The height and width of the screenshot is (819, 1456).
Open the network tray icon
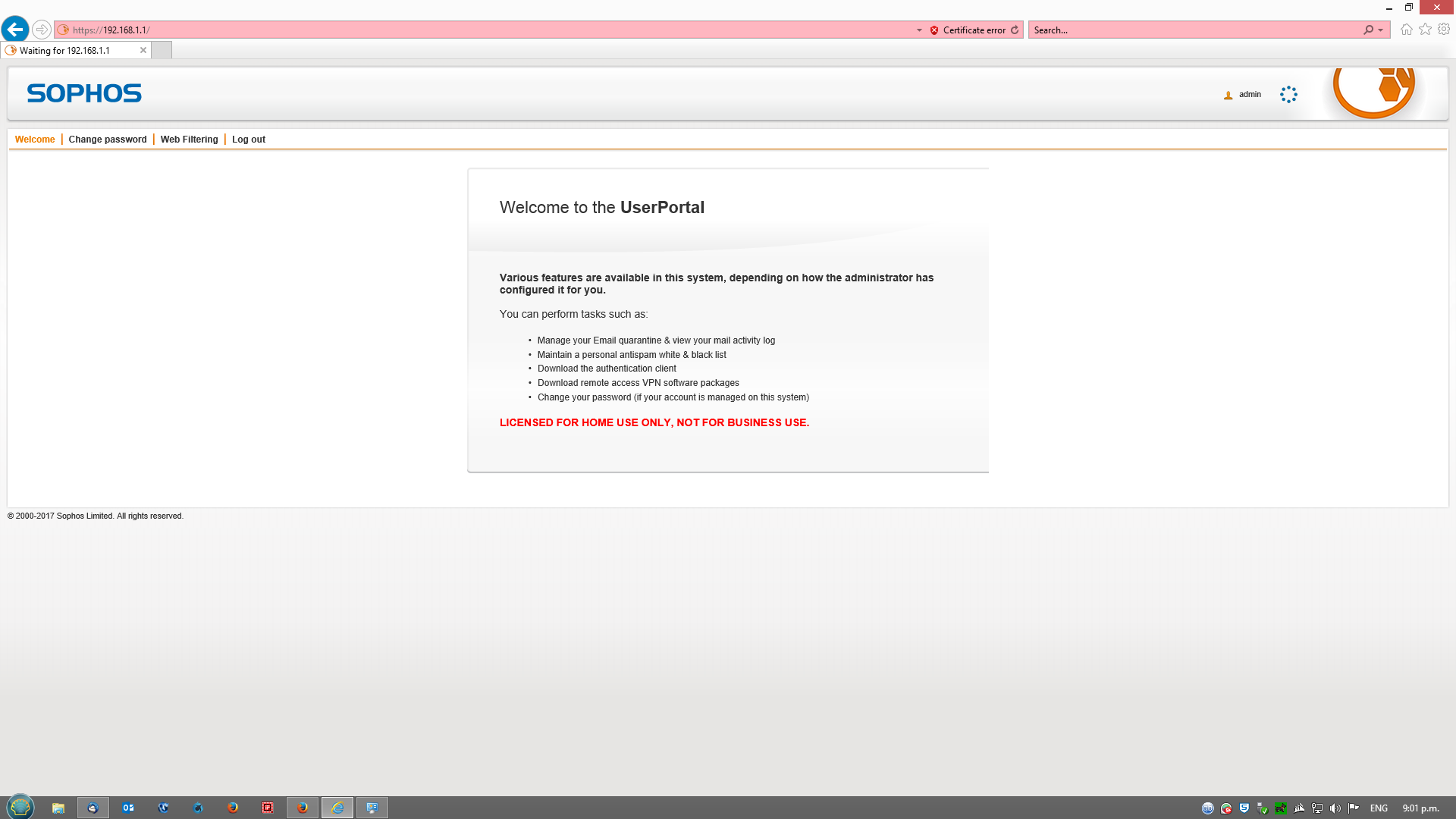click(x=1317, y=808)
